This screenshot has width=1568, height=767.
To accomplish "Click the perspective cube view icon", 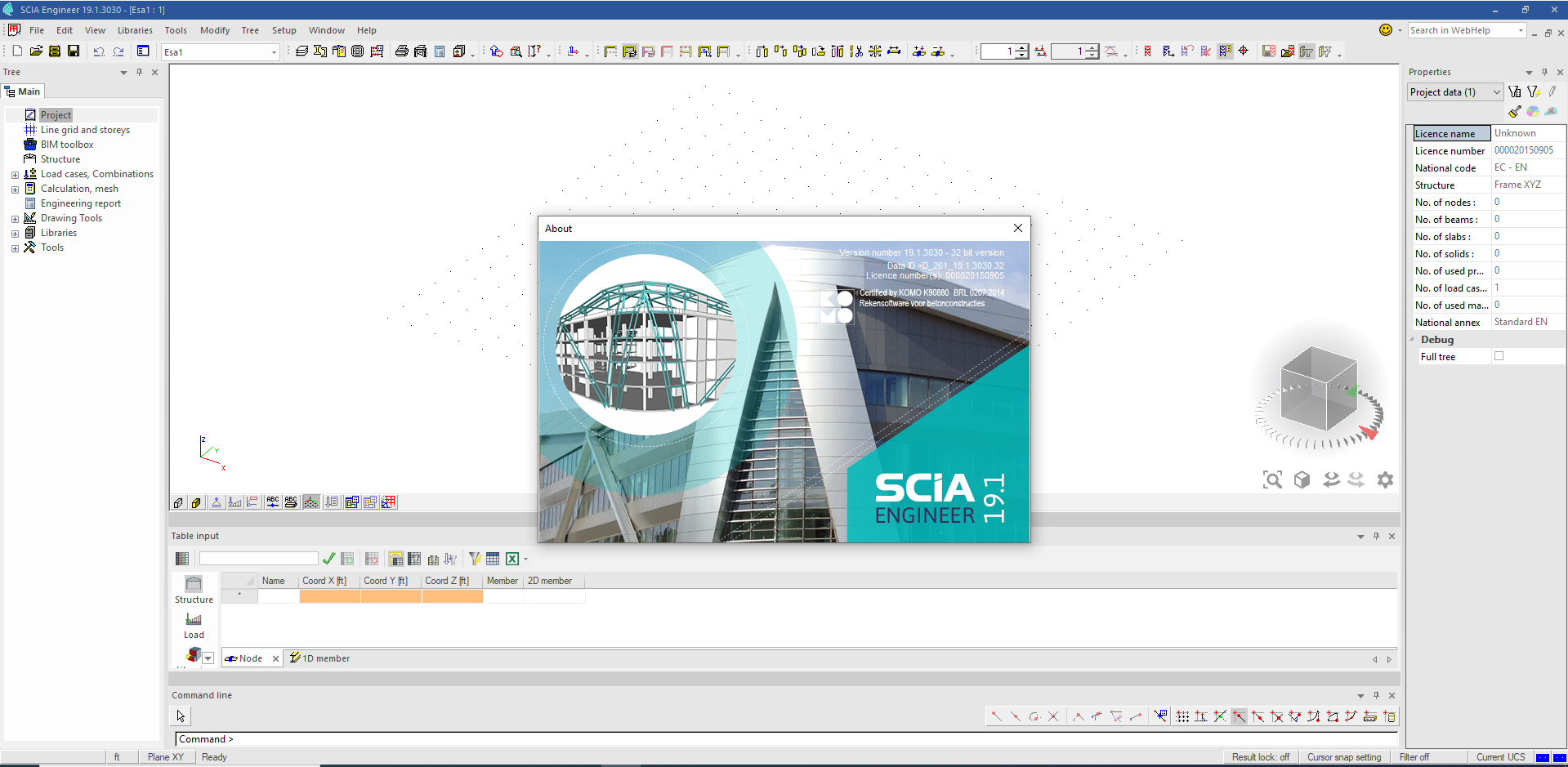I will click(1302, 479).
